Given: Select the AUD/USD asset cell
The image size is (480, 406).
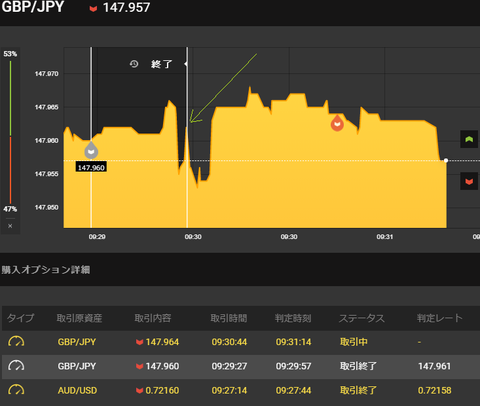Looking at the screenshot, I should (77, 390).
